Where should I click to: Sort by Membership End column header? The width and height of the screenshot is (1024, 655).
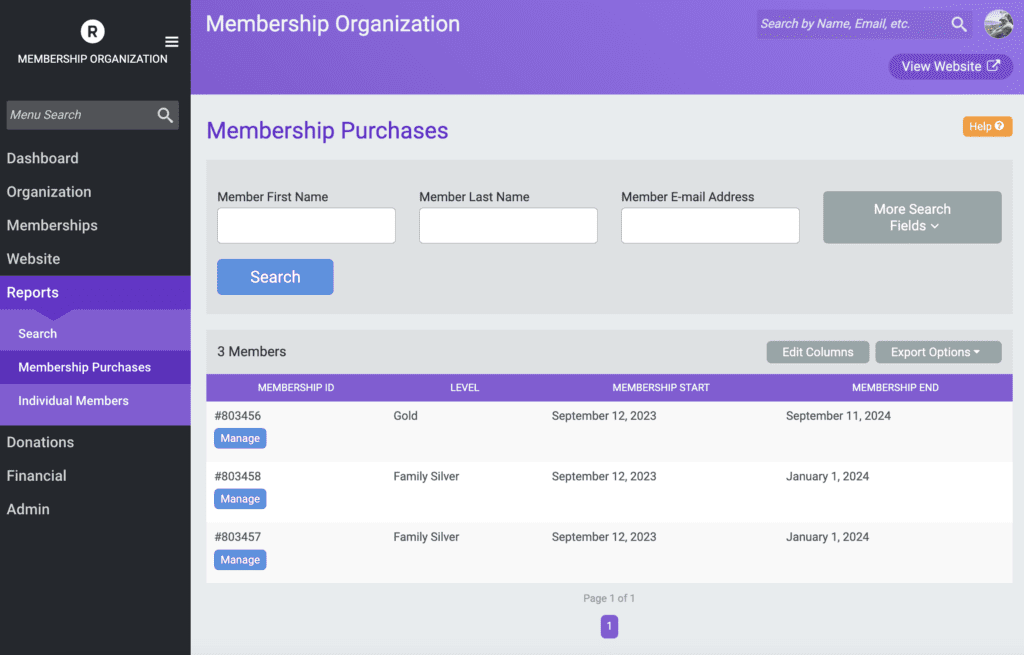(x=895, y=388)
